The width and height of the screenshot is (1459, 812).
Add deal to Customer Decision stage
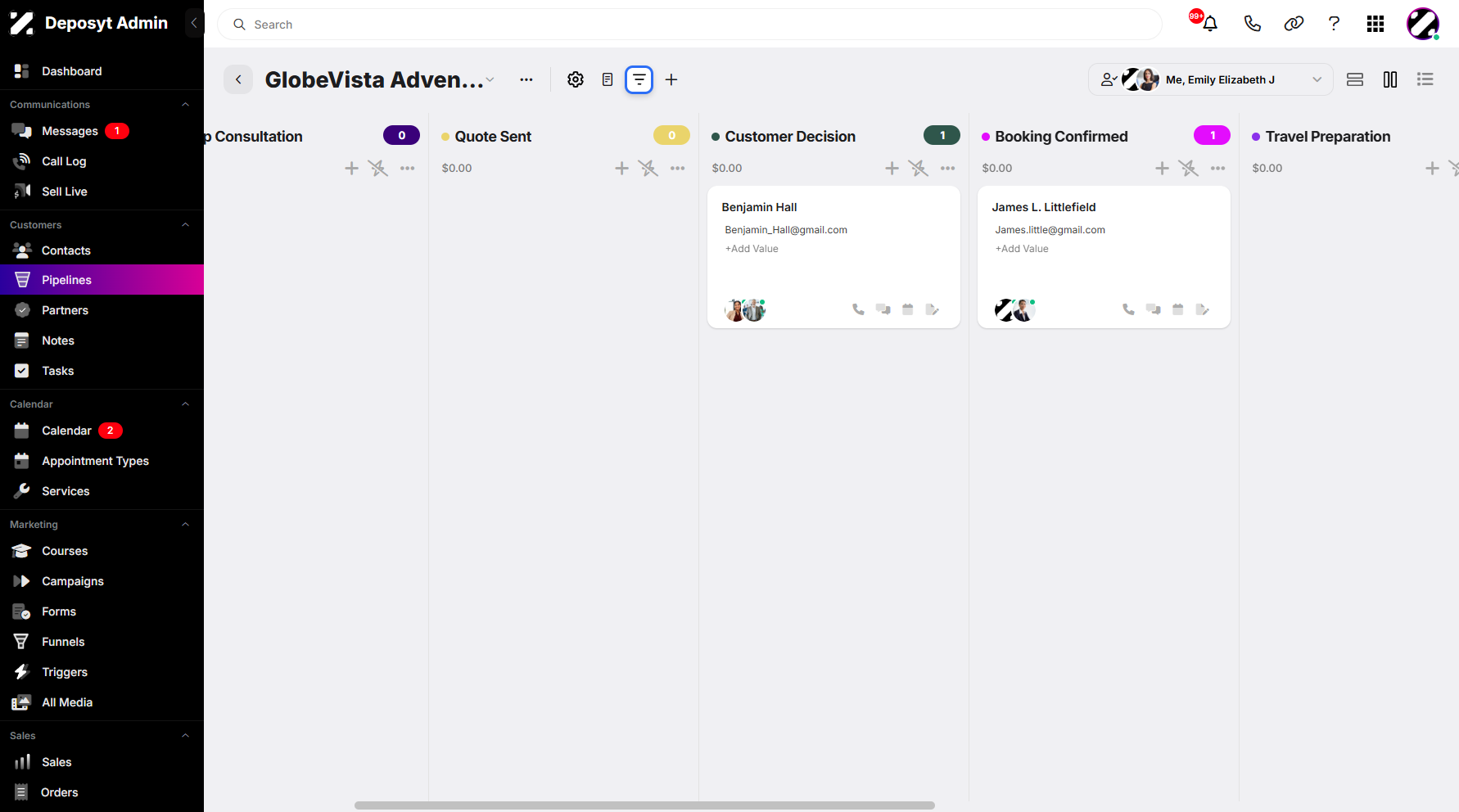tap(892, 168)
